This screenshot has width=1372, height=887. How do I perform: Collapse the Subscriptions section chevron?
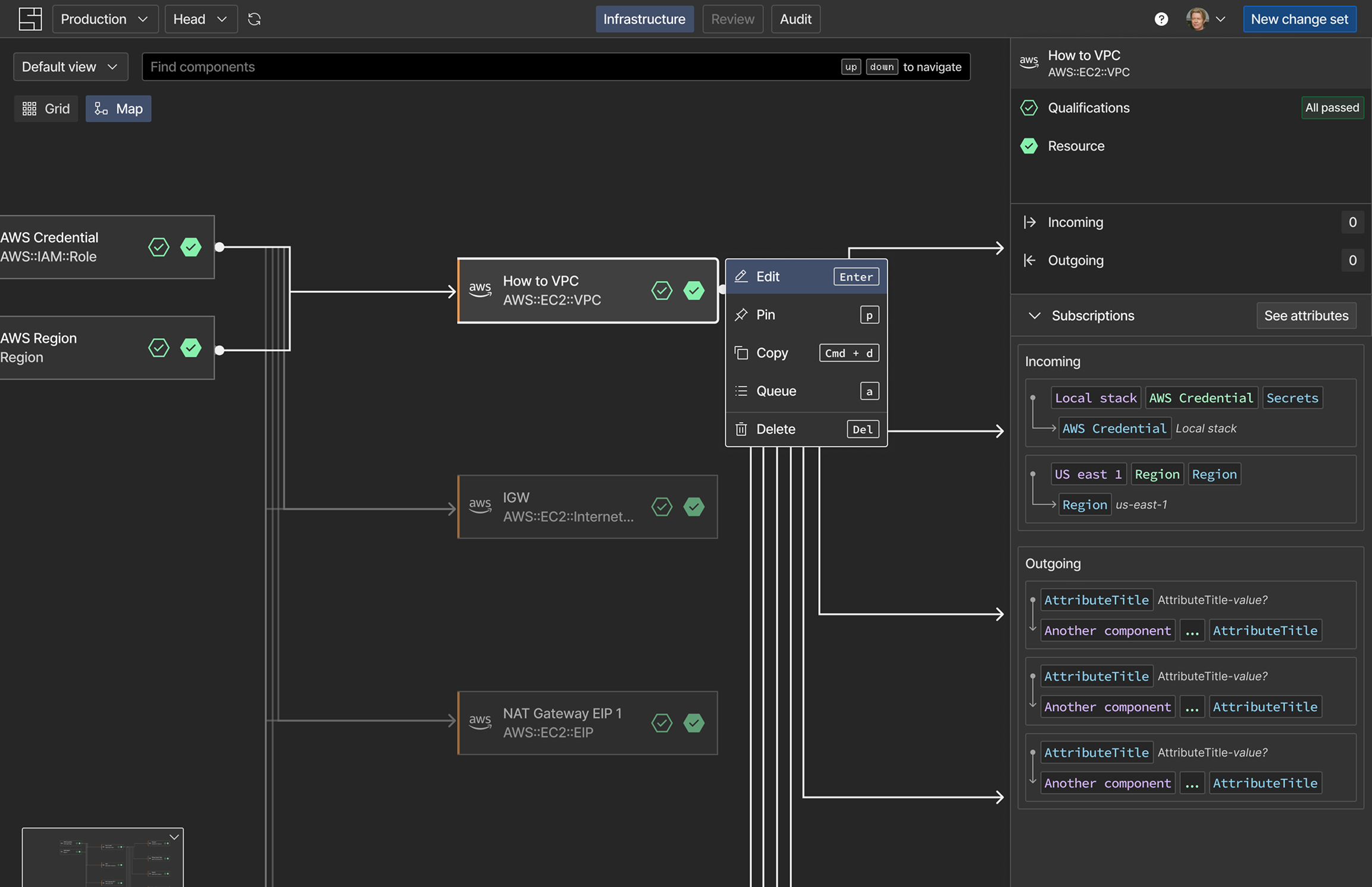click(x=1034, y=316)
